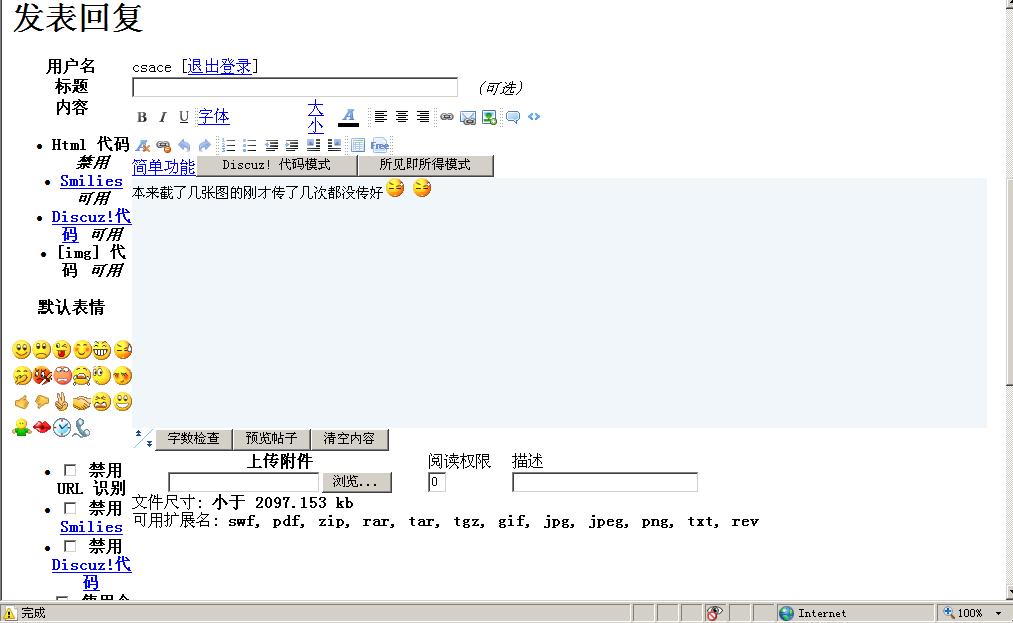1013x623 pixels.
Task: Insert email link using envelope icon
Action: point(468,118)
